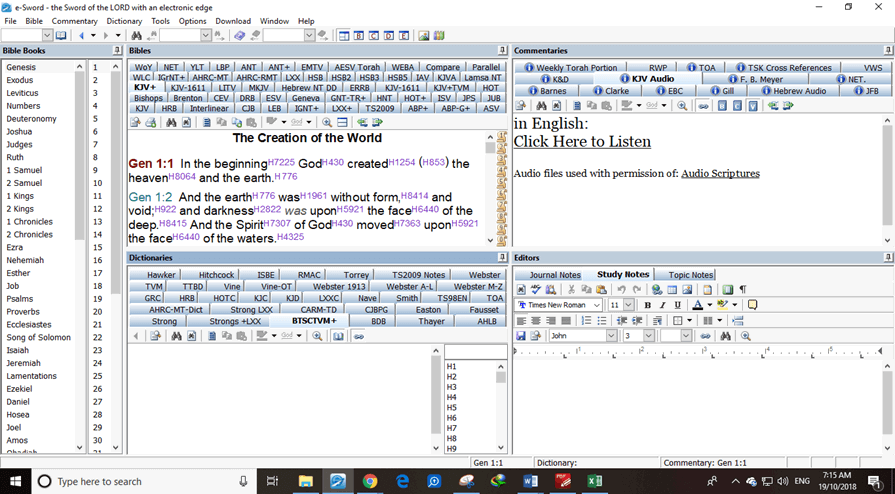Show paragraph marks in the editor
Viewport: 895px width, 494px height.
click(742, 290)
